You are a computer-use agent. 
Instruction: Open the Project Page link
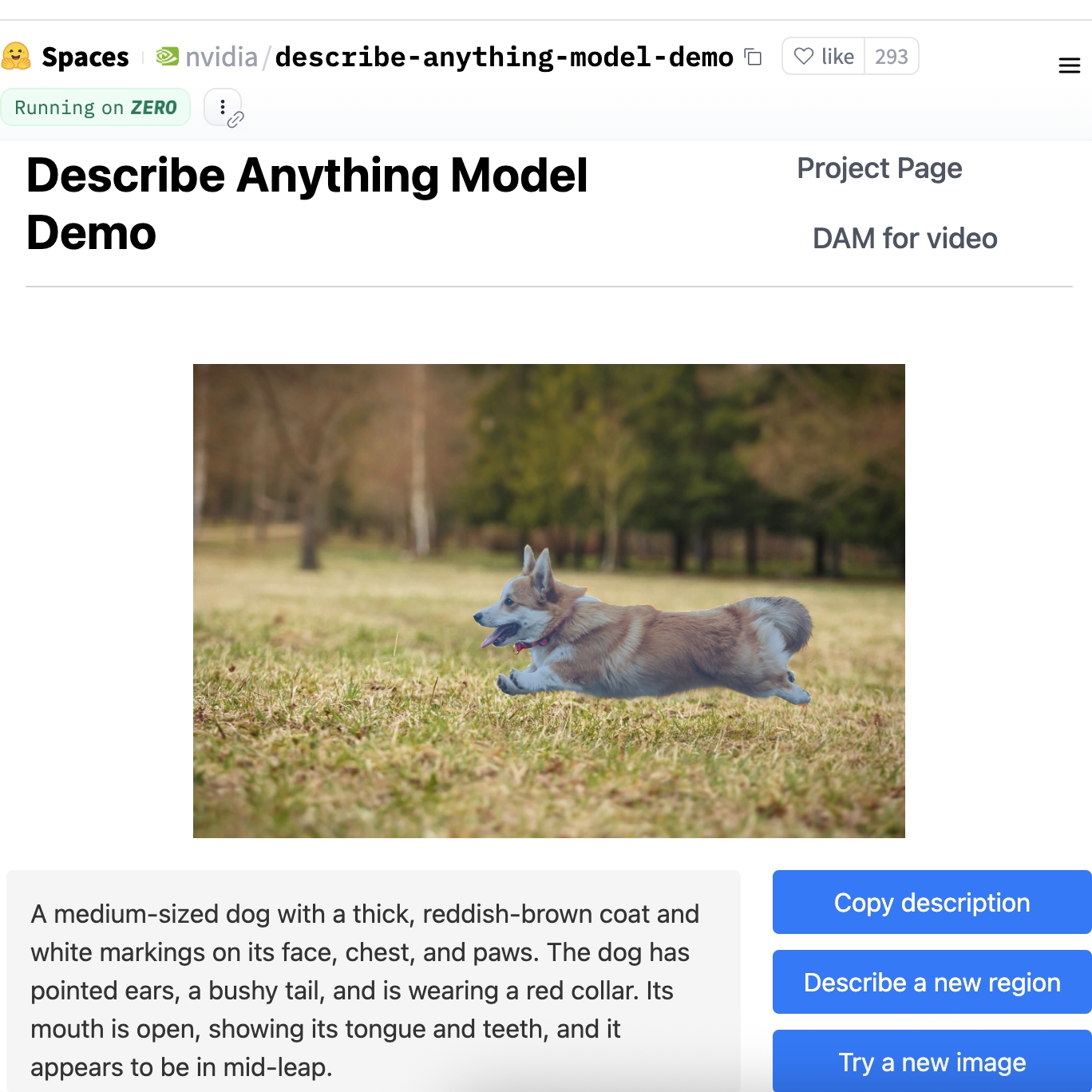coord(879,168)
